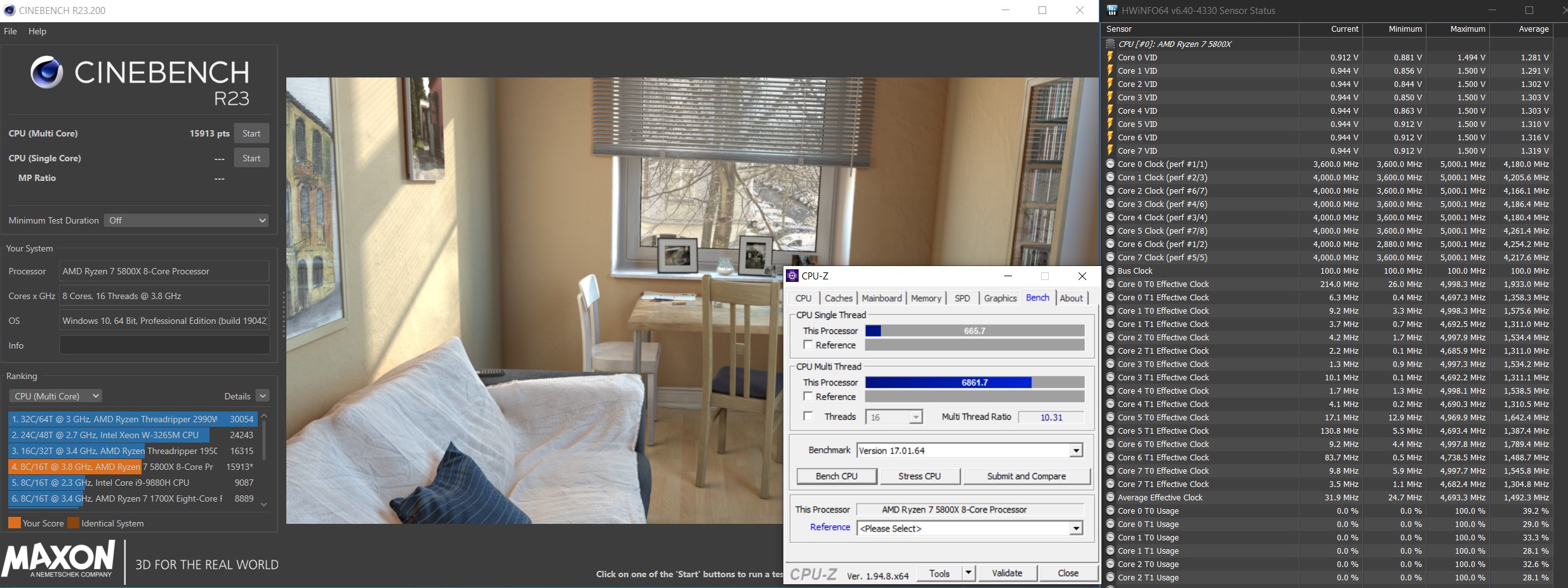Click the Stress CPU button
The height and width of the screenshot is (588, 1568).
pyautogui.click(x=920, y=476)
